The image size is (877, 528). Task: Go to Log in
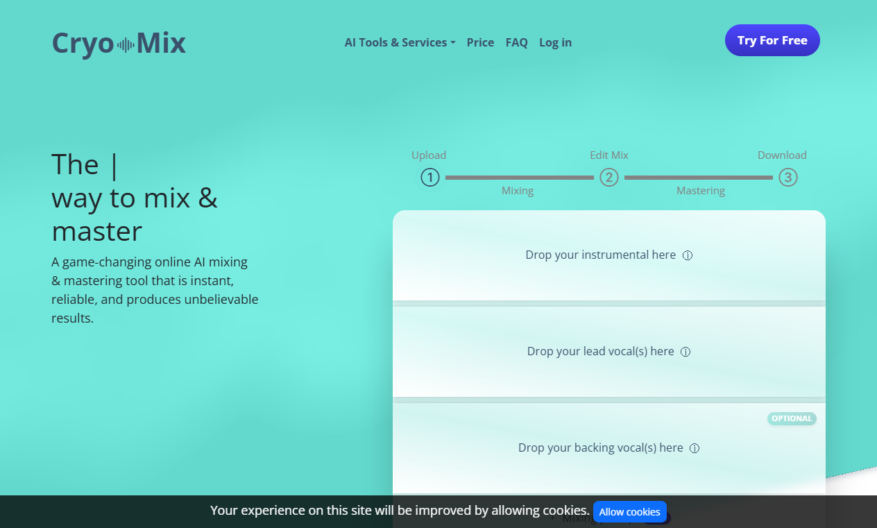point(555,43)
